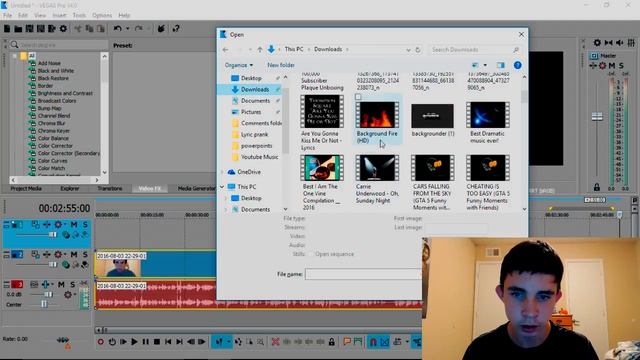Expand the OneDrive tree node
This screenshot has height=360, width=640.
222,172
